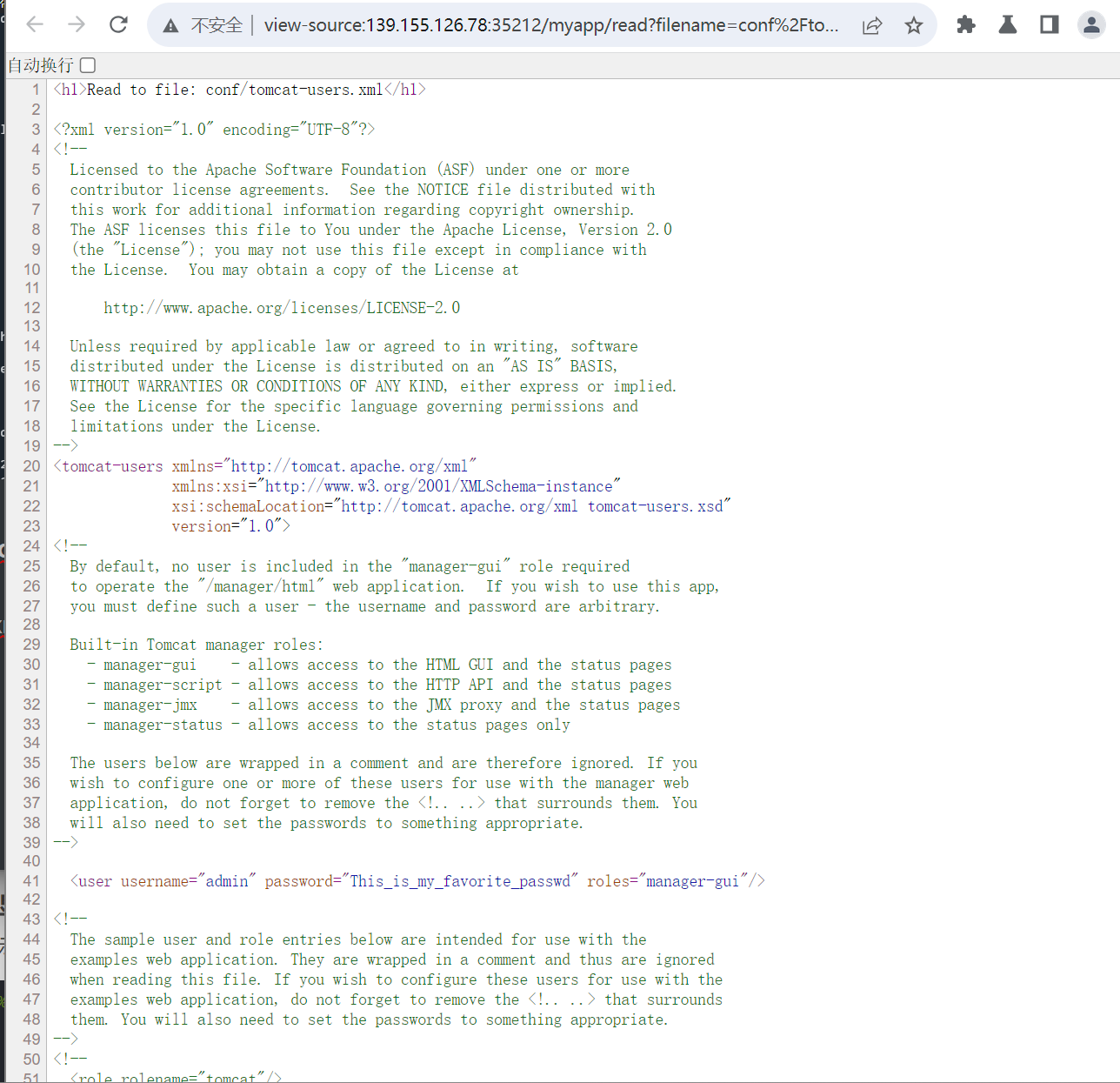Image resolution: width=1120 pixels, height=1083 pixels.
Task: Focus the view-source address bar
Action: pyautogui.click(x=551, y=25)
